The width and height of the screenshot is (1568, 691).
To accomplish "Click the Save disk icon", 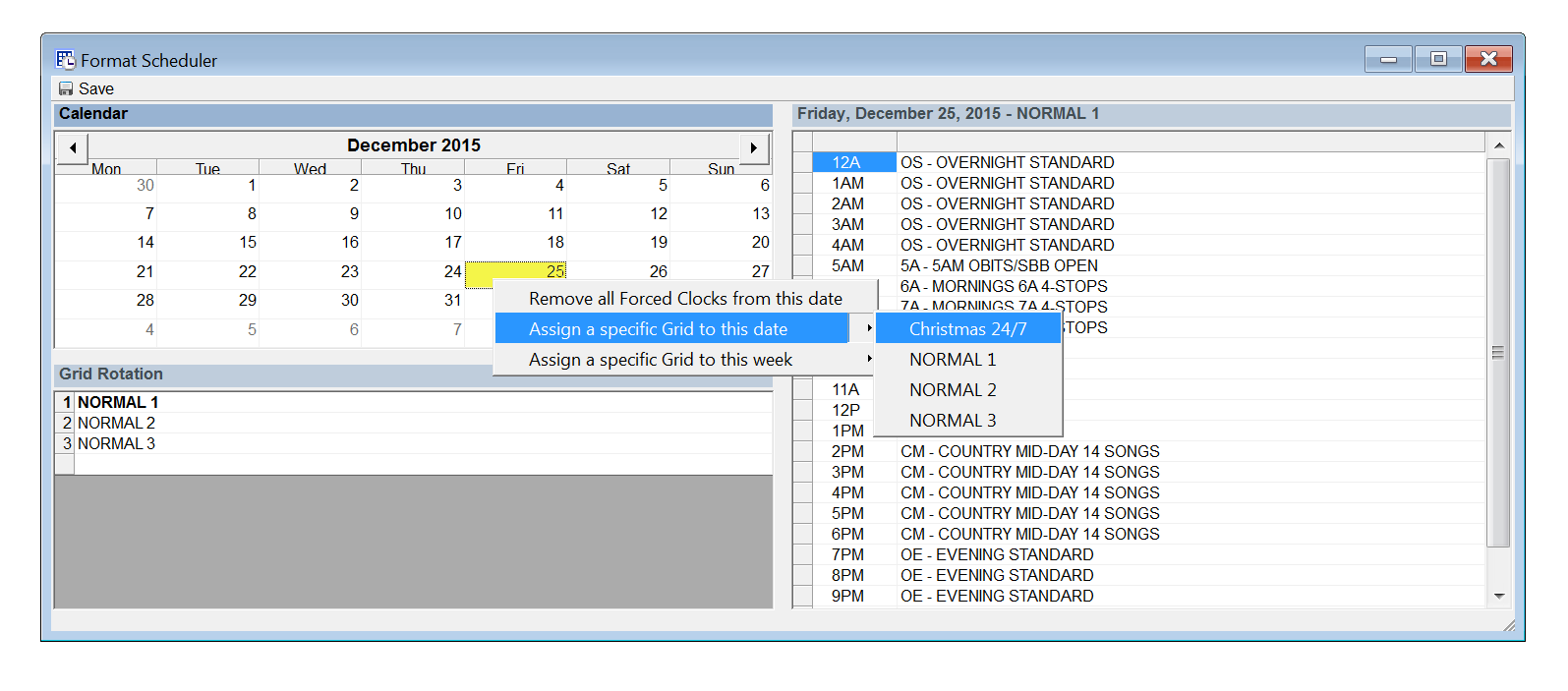I will coord(66,88).
